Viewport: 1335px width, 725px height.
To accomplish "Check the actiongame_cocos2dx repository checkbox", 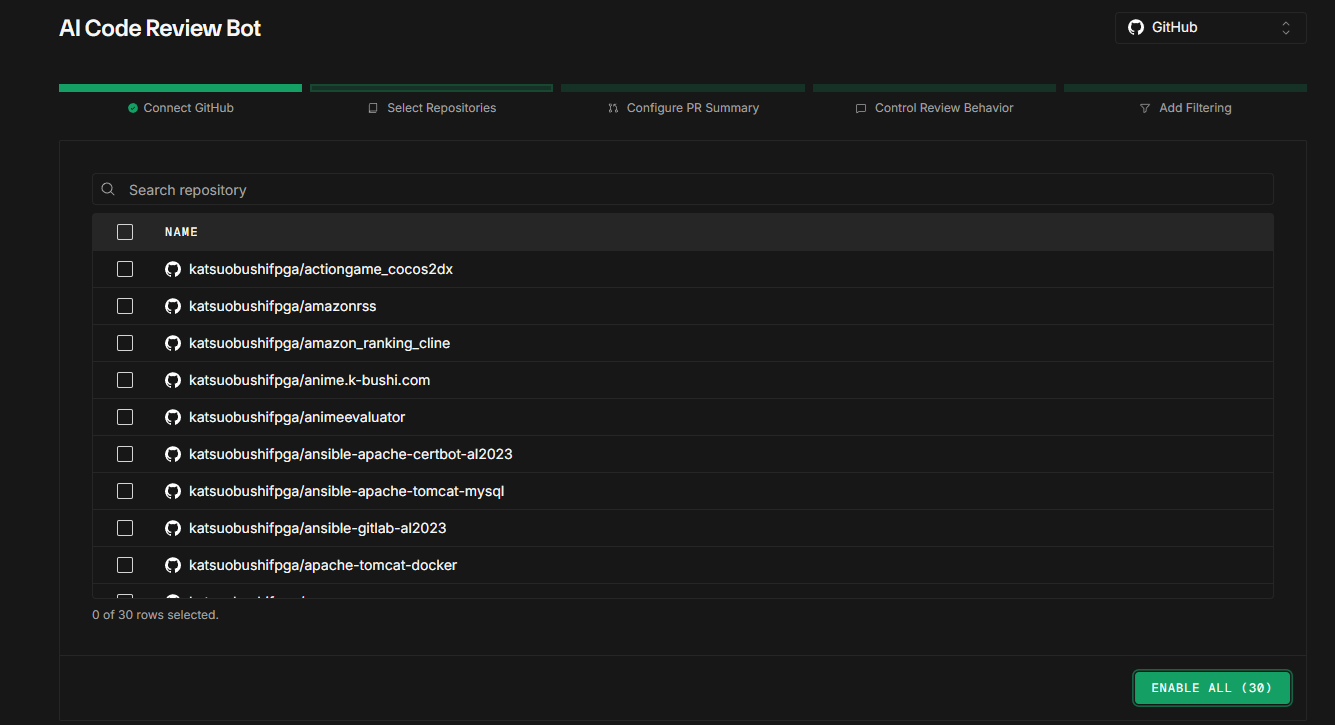I will point(125,269).
